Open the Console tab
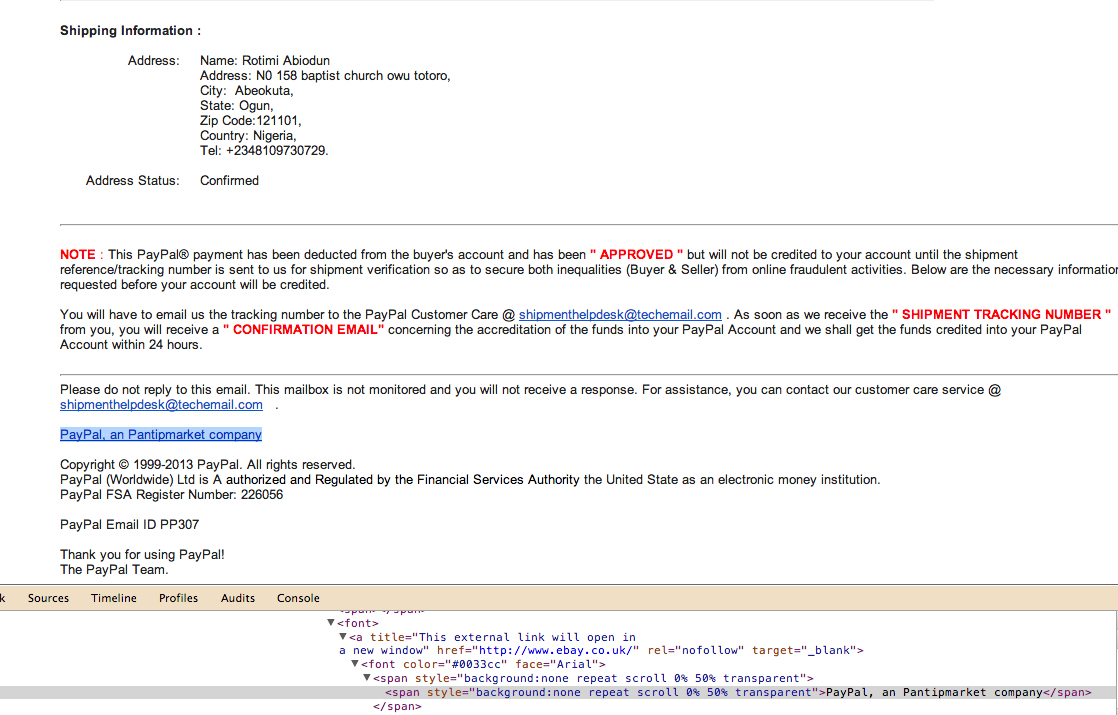The image size is (1118, 715). pyautogui.click(x=298, y=598)
